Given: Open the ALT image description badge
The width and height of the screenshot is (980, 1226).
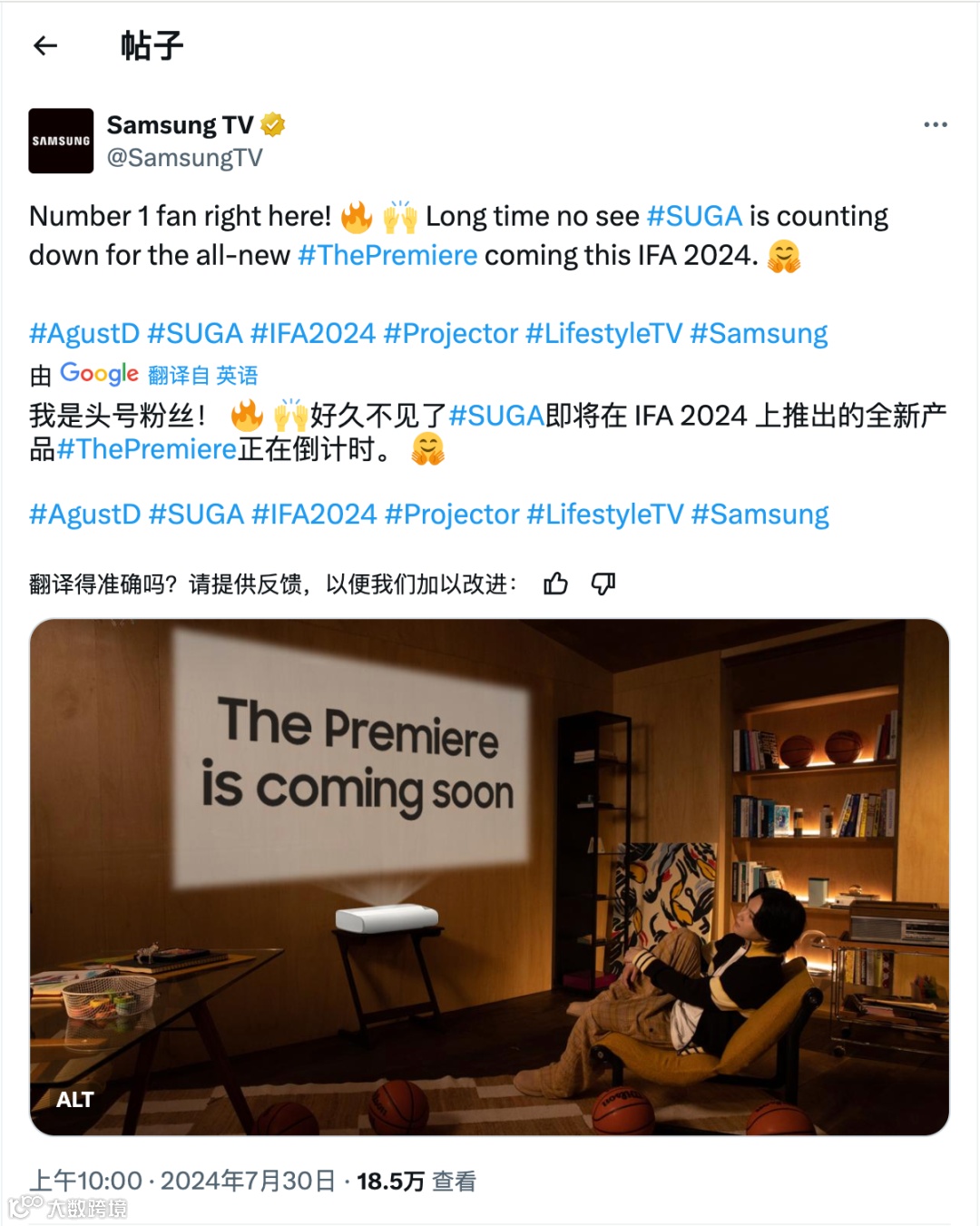Looking at the screenshot, I should [75, 1100].
